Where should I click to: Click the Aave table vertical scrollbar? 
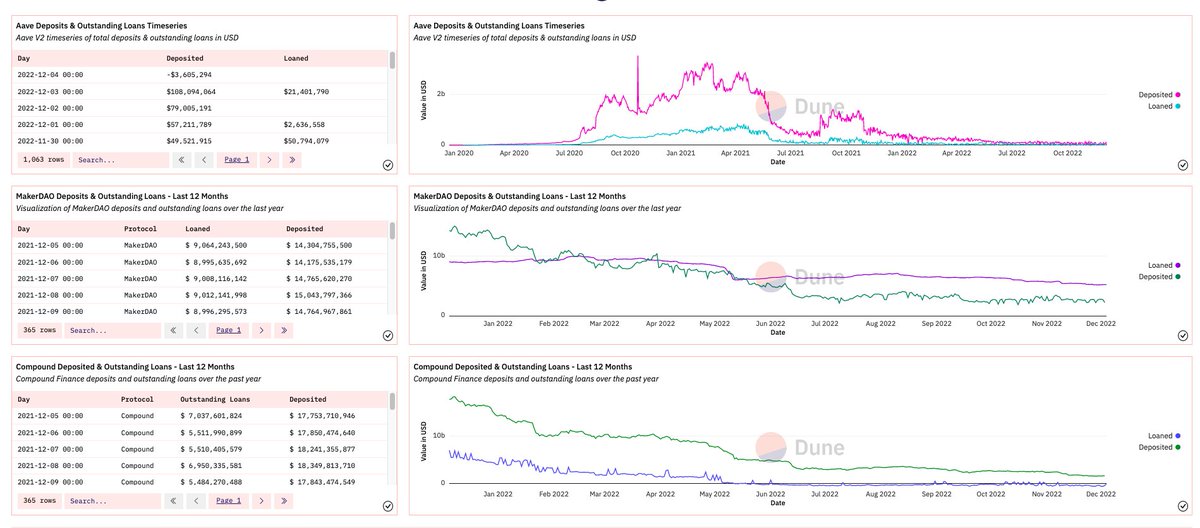[392, 60]
